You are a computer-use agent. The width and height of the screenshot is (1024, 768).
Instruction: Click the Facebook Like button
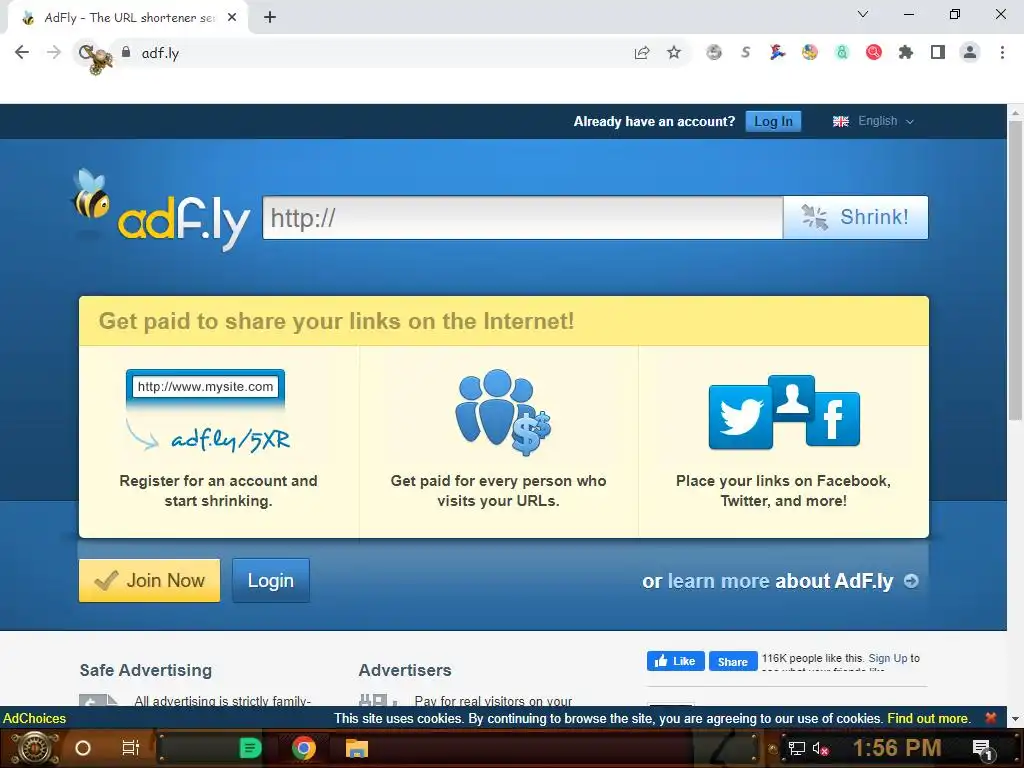click(x=675, y=662)
